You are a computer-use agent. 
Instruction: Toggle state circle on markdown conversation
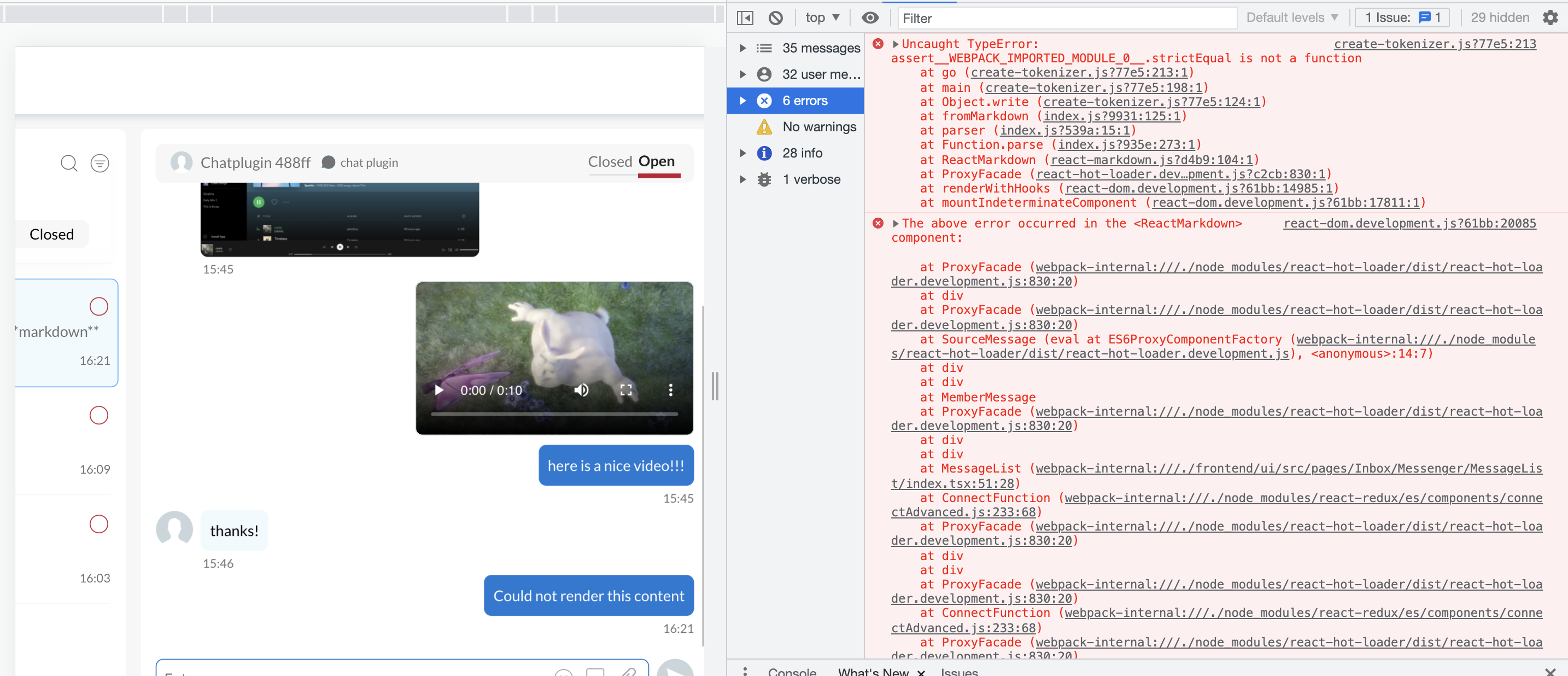(x=98, y=306)
